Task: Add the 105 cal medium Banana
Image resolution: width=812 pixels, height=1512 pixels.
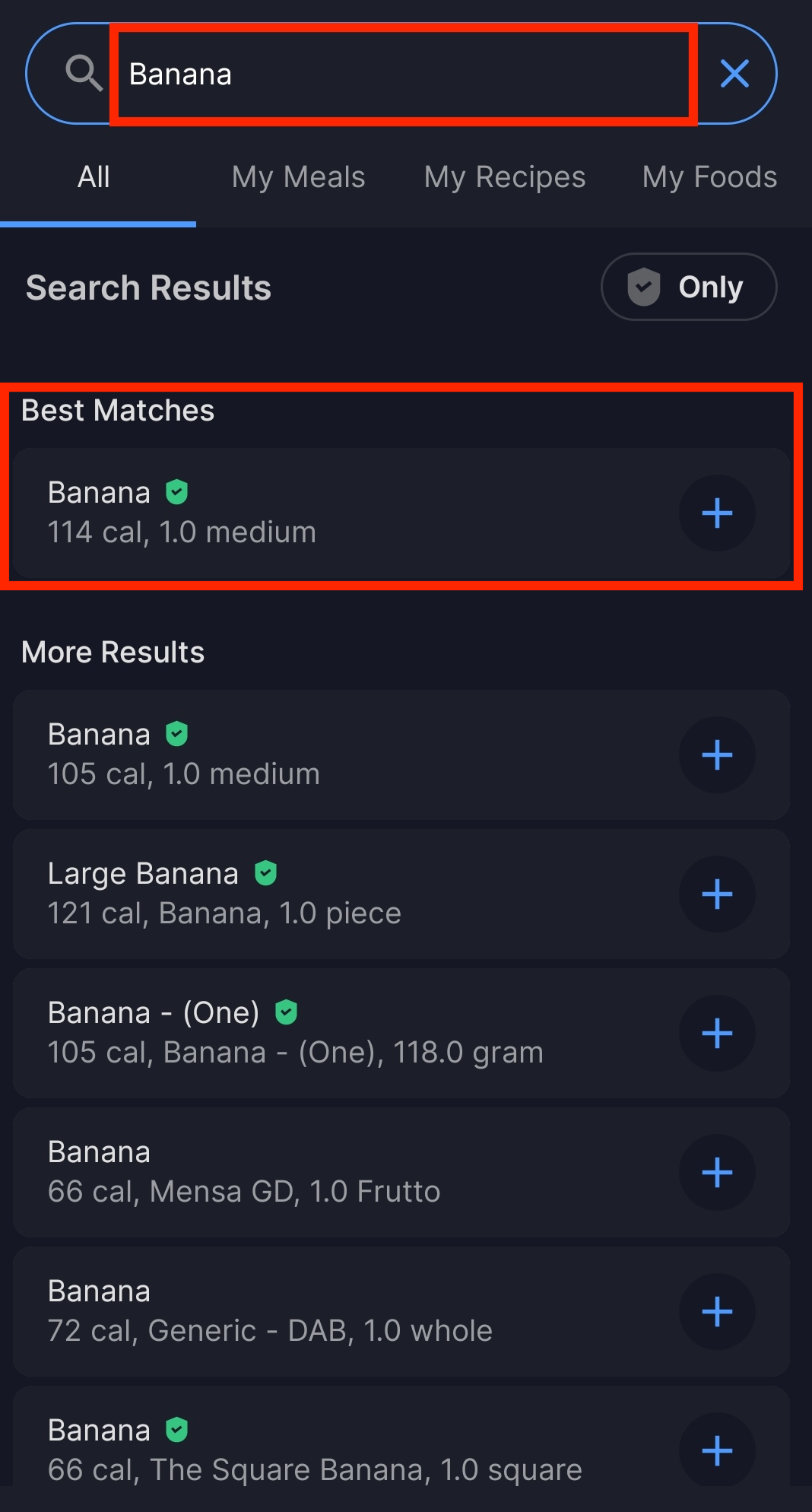Action: (717, 755)
